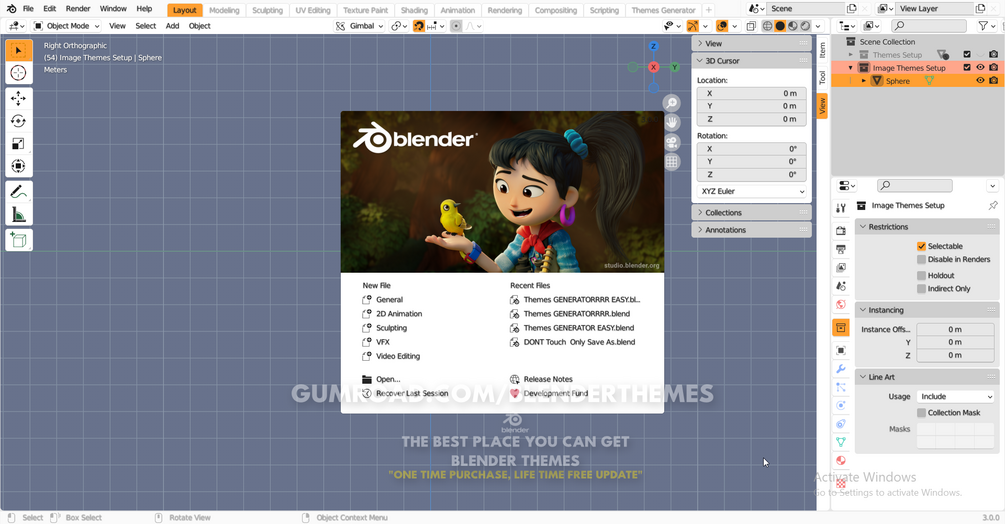
Task: Select the Cursor tool
Action: click(19, 73)
